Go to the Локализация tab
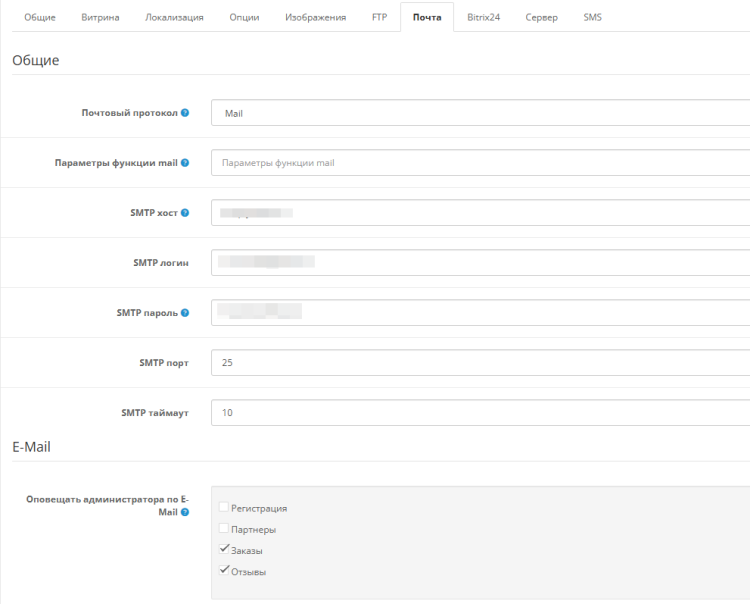 click(x=174, y=17)
